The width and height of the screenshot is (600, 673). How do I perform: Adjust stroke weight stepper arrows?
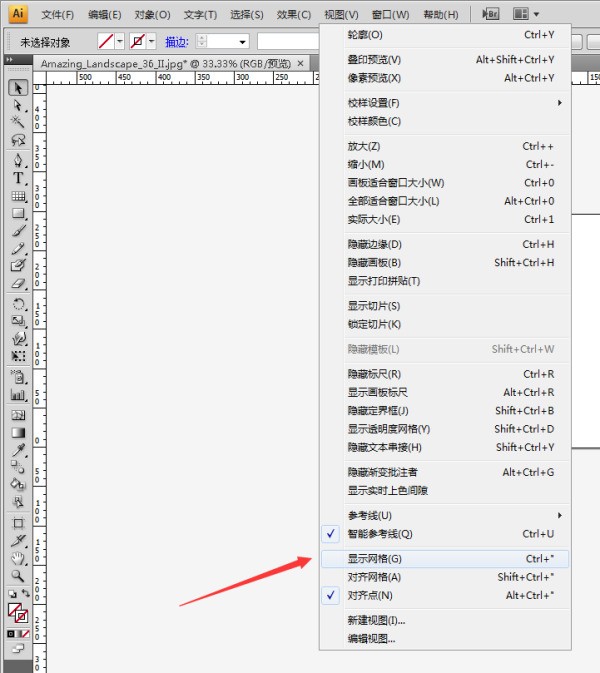[x=202, y=42]
